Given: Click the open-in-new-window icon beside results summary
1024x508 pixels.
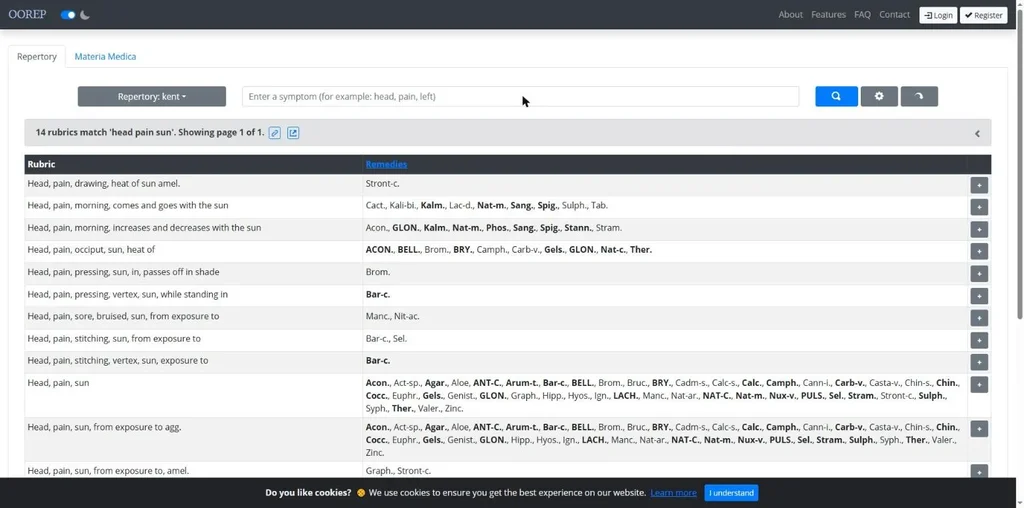Looking at the screenshot, I should coord(293,133).
